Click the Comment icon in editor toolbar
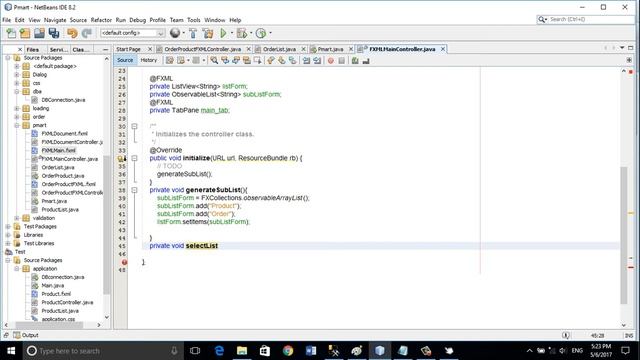 coord(355,60)
